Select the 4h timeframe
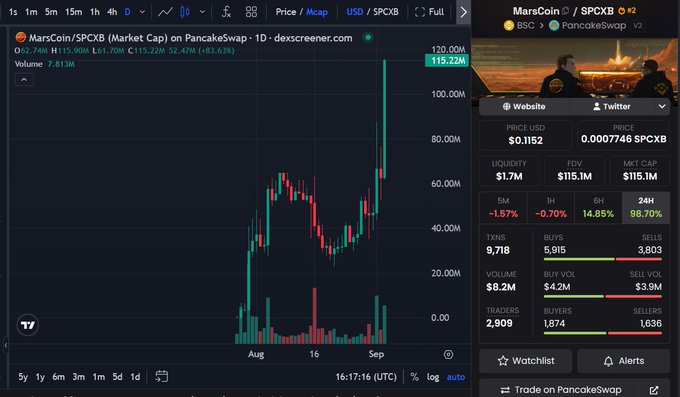This screenshot has height=397, width=680. [x=112, y=12]
